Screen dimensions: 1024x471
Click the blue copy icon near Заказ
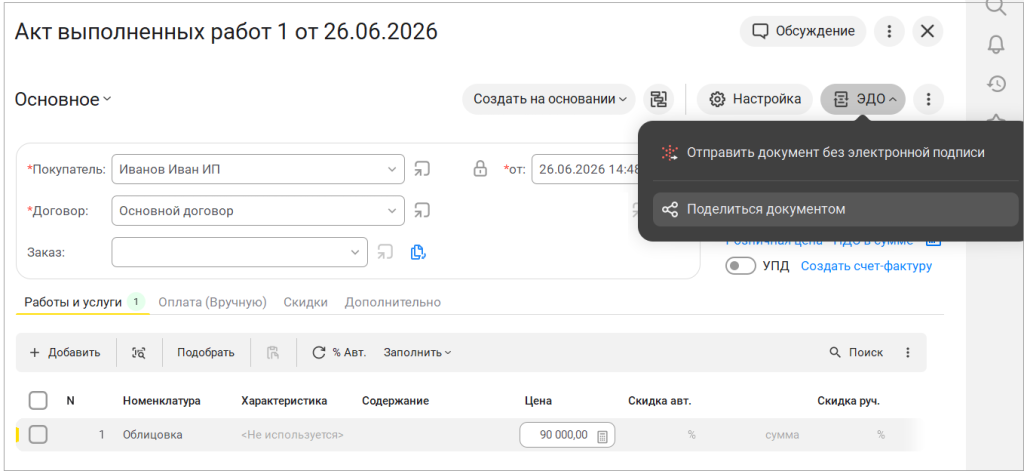[418, 252]
